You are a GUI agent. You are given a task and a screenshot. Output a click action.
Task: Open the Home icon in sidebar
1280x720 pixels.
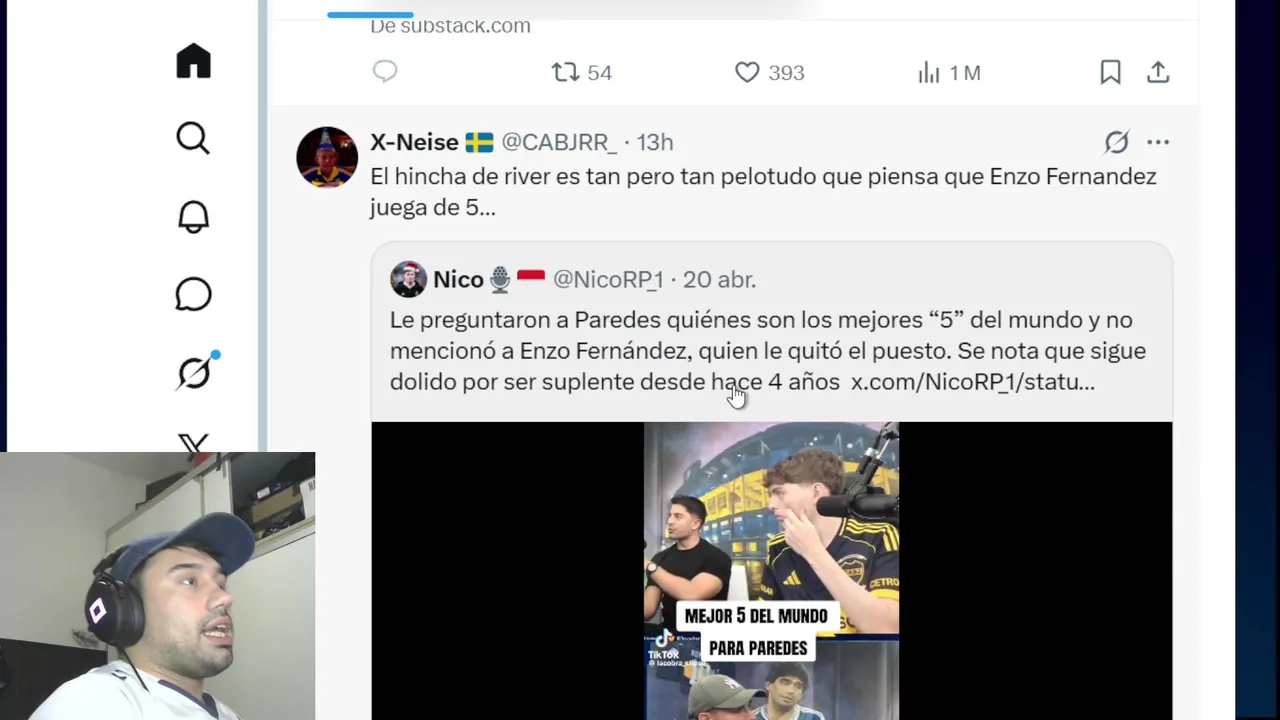[193, 61]
